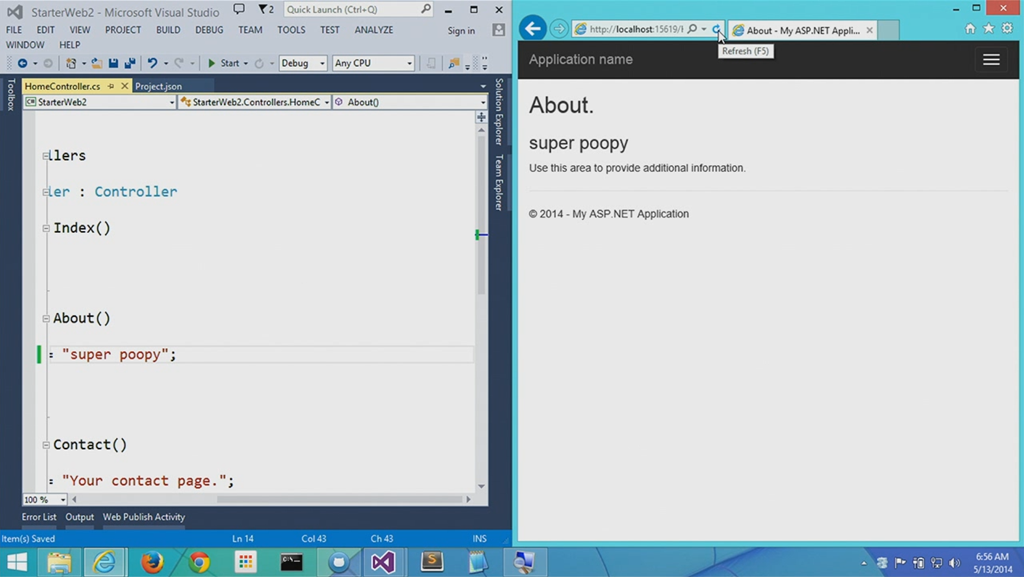Click the Sign in link
The width and height of the screenshot is (1024, 577).
(461, 31)
